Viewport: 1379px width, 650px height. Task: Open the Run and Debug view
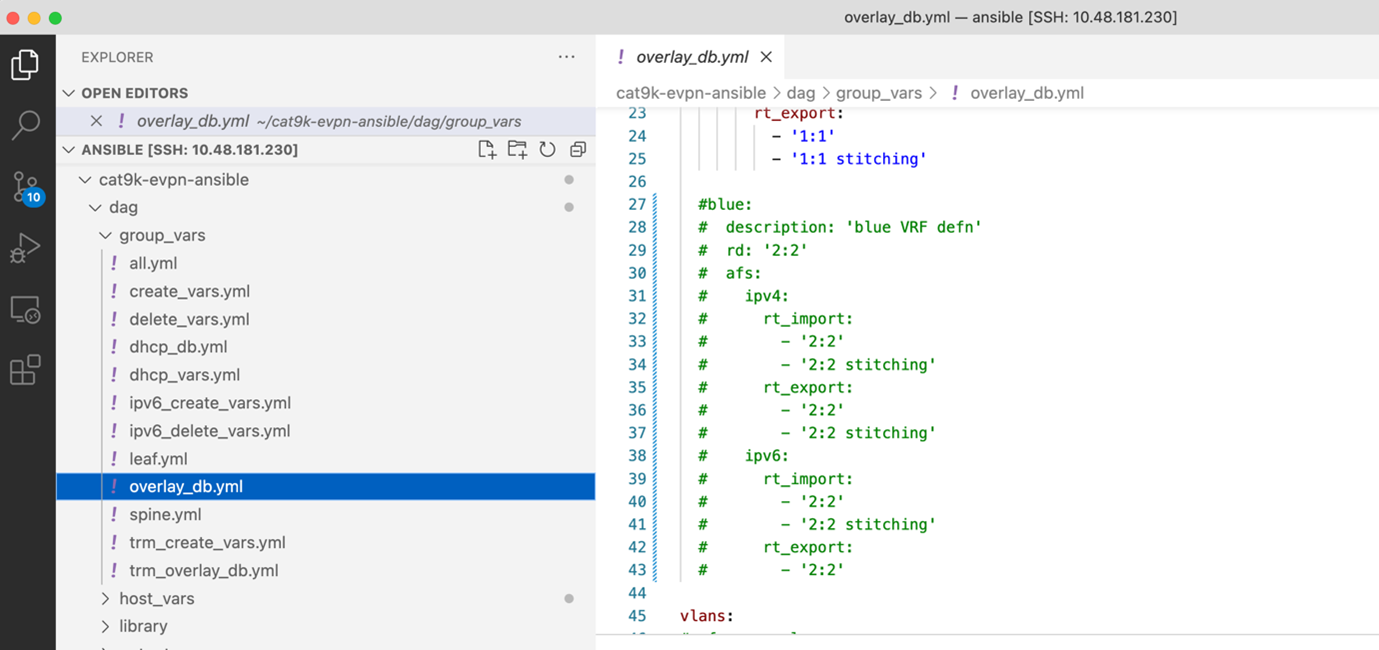(x=25, y=248)
